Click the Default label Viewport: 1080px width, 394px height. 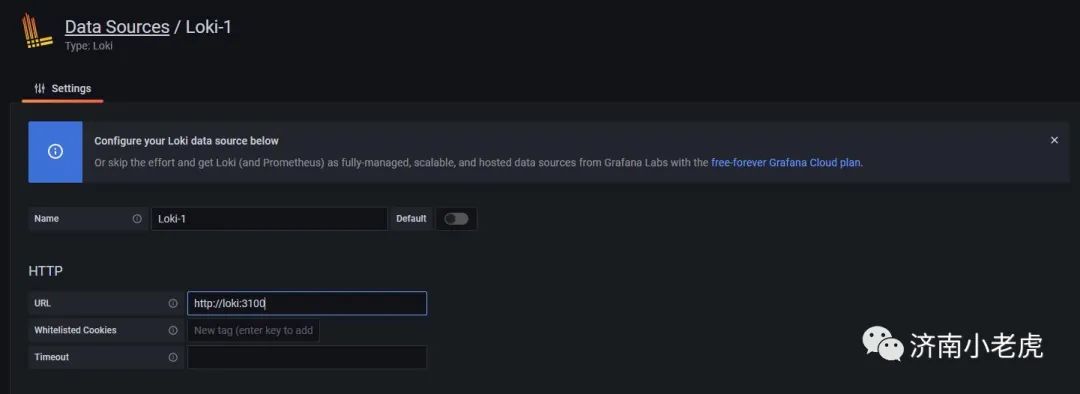pyautogui.click(x=411, y=218)
